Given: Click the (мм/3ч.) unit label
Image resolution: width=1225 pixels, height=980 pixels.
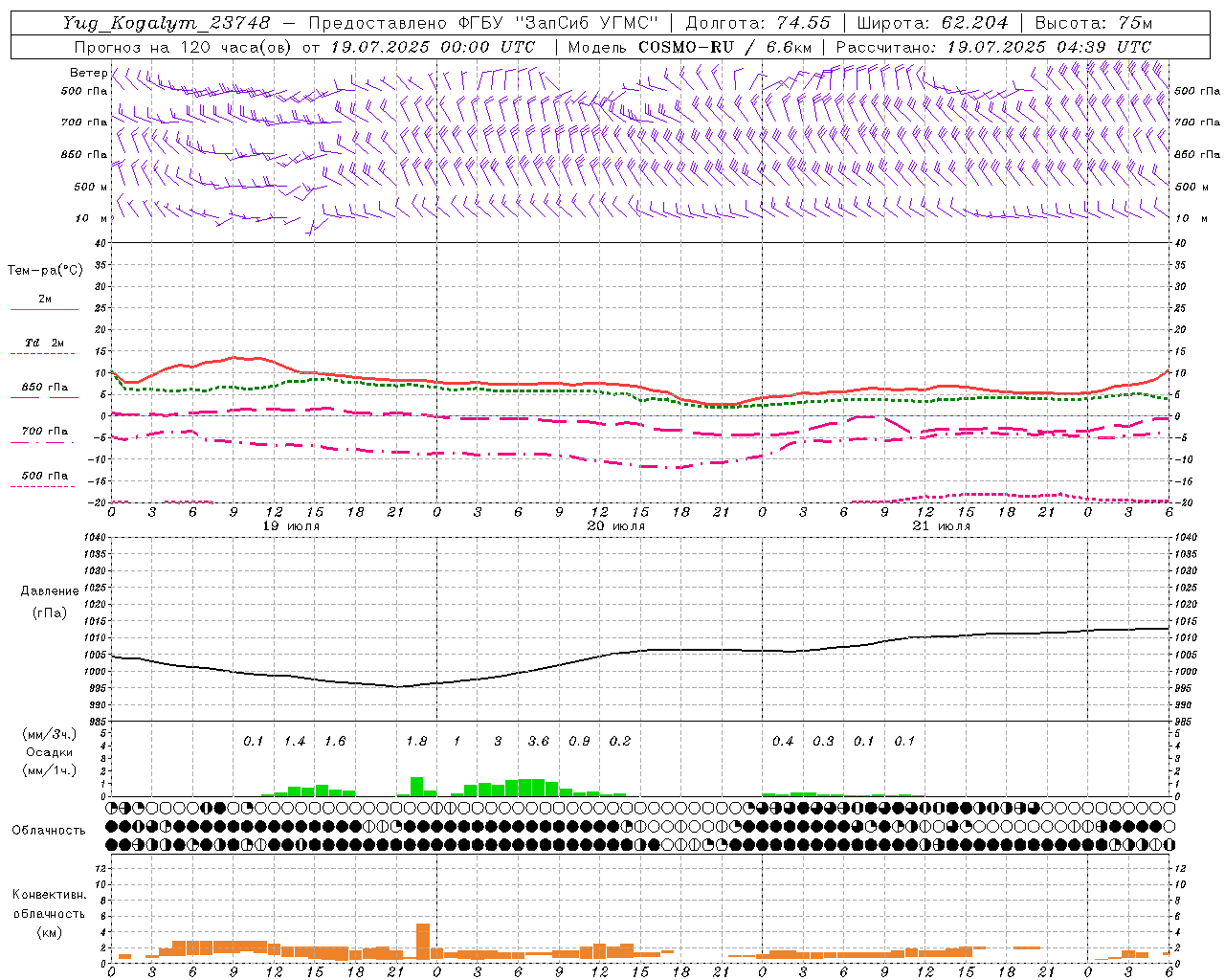Looking at the screenshot, I should coord(49,734).
